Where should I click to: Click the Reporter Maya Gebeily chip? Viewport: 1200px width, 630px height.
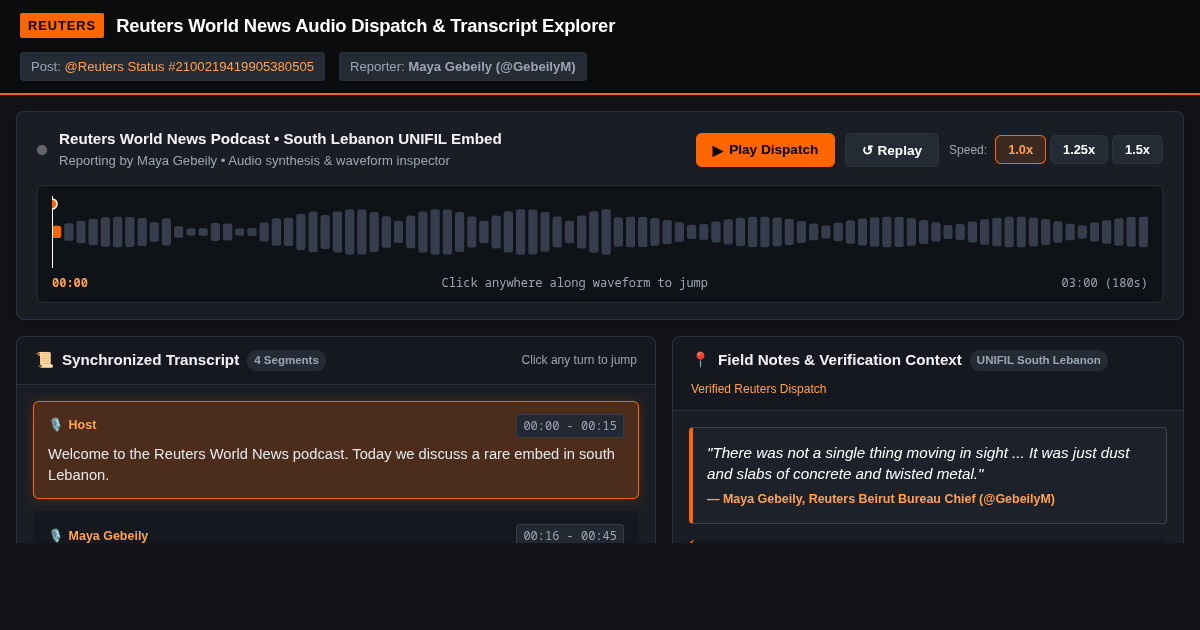point(462,67)
